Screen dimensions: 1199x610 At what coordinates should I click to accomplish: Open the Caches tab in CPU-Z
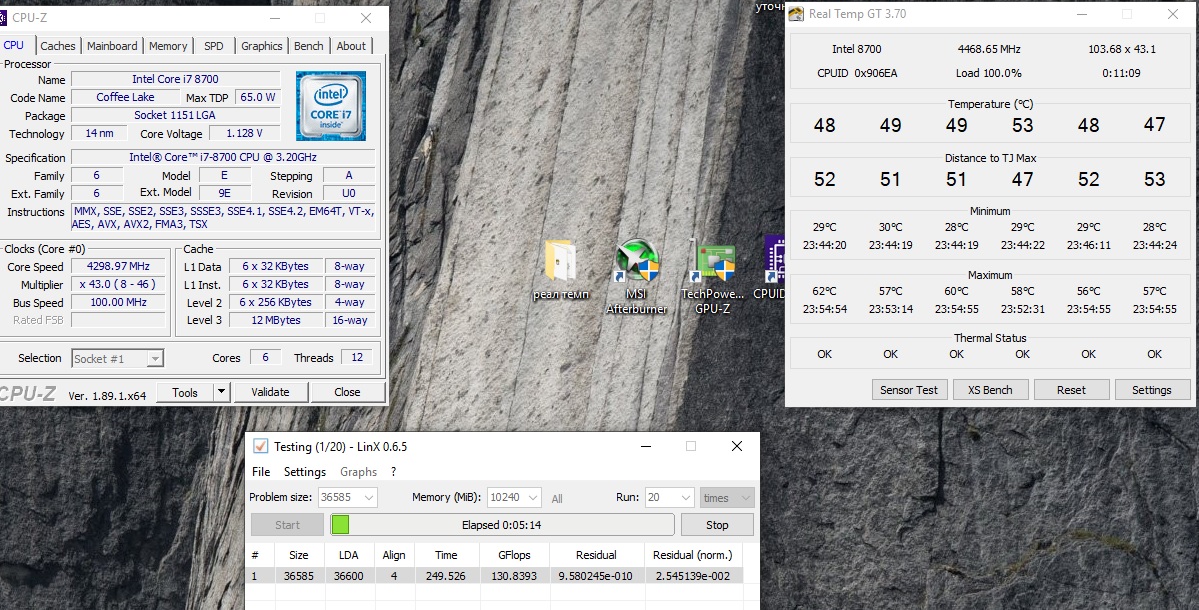click(x=58, y=46)
